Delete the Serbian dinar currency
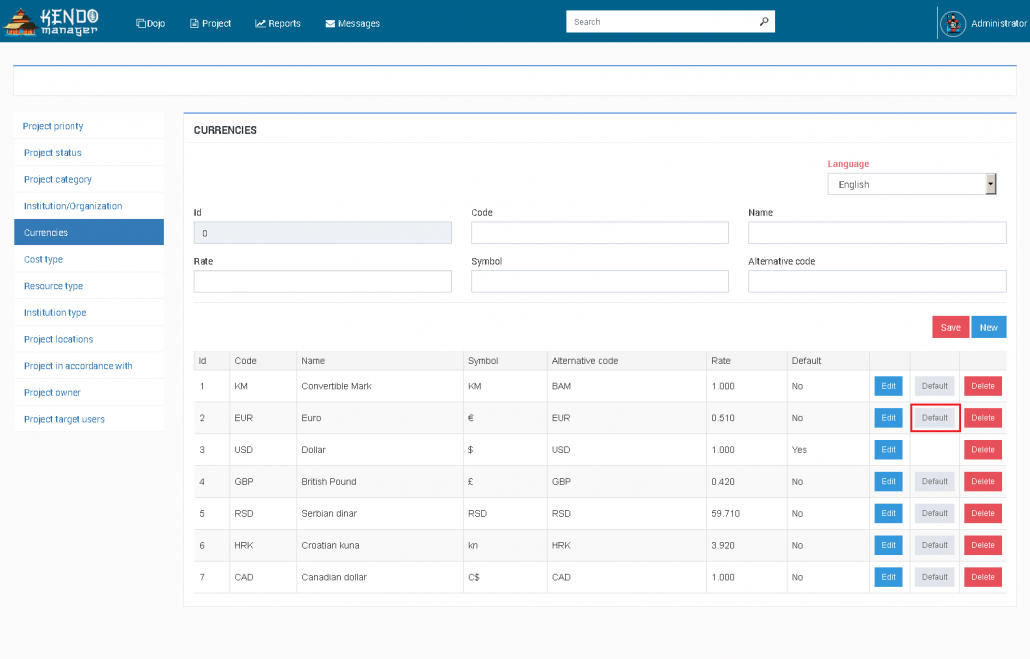The image size is (1030, 659). 983,513
